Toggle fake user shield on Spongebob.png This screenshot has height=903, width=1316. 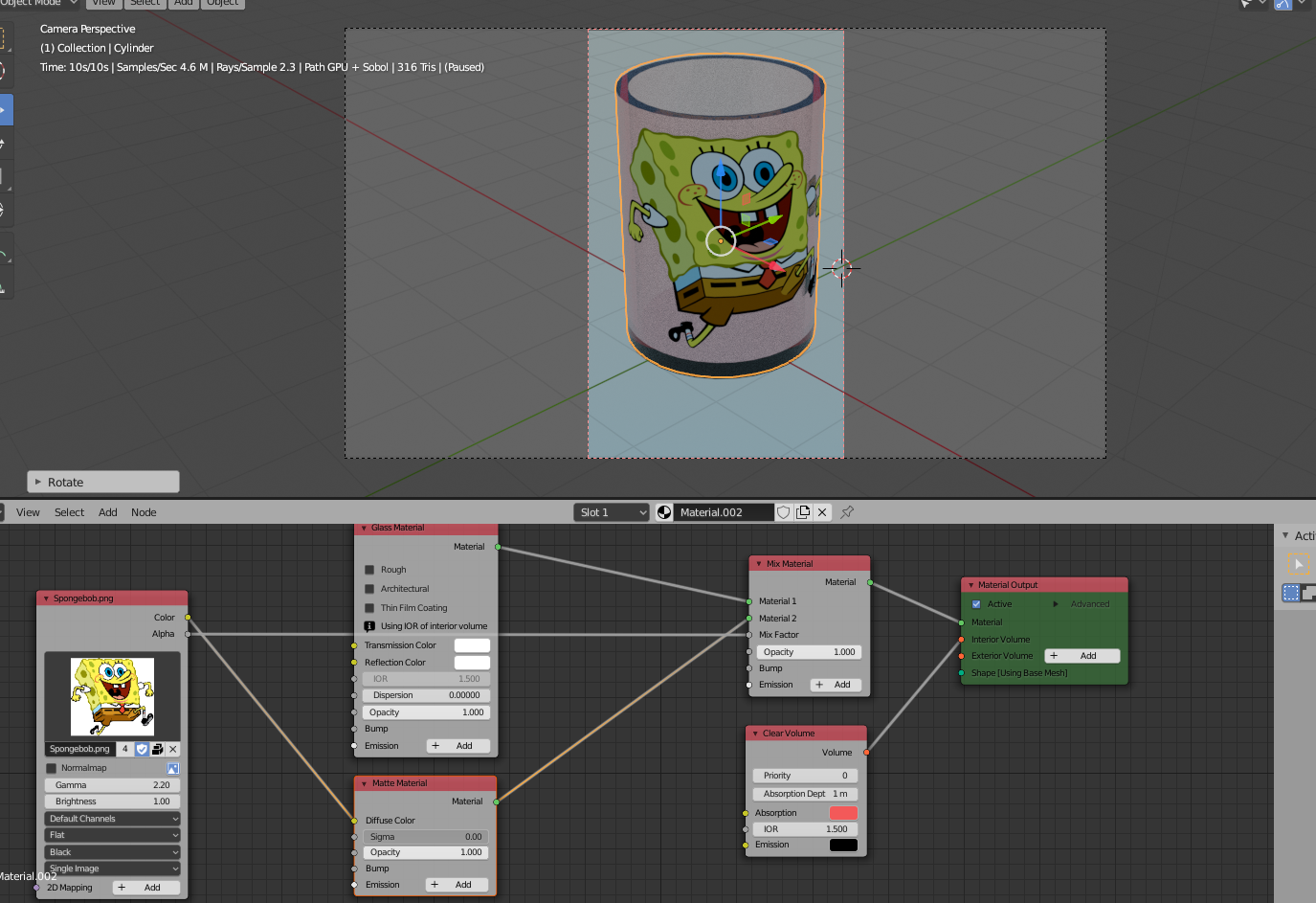coord(142,749)
